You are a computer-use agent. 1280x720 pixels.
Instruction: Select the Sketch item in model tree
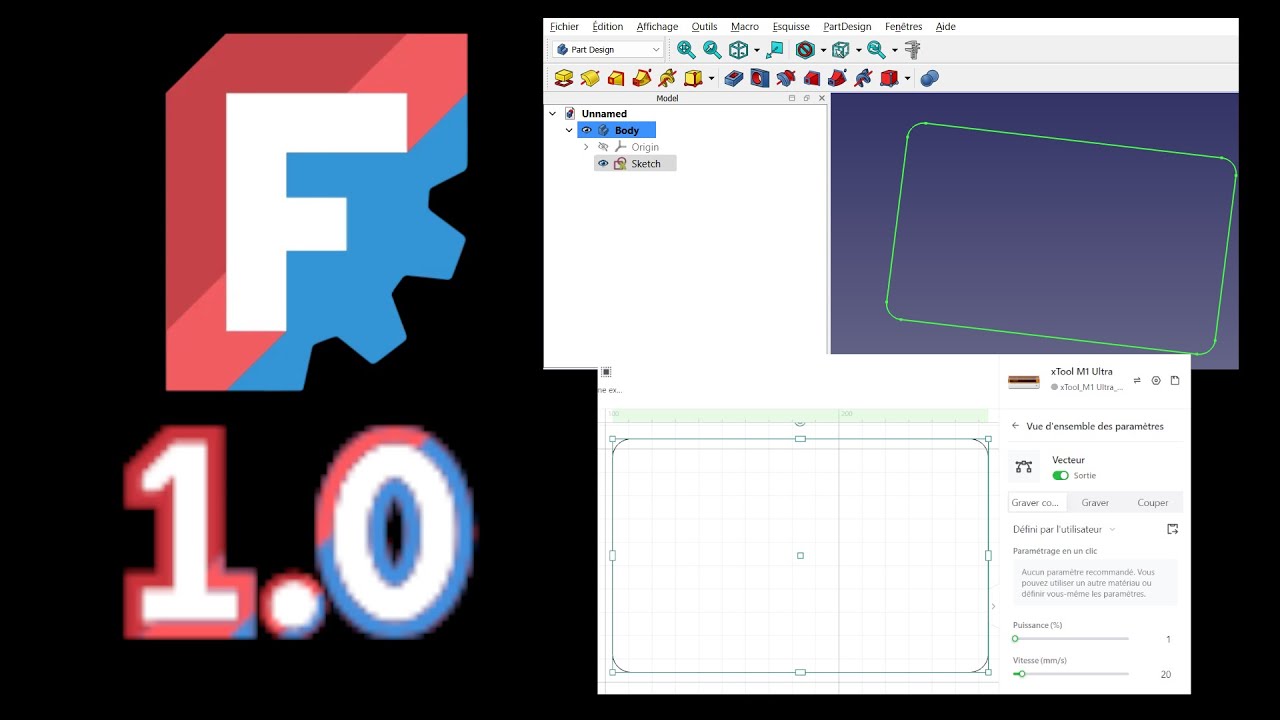[636, 163]
